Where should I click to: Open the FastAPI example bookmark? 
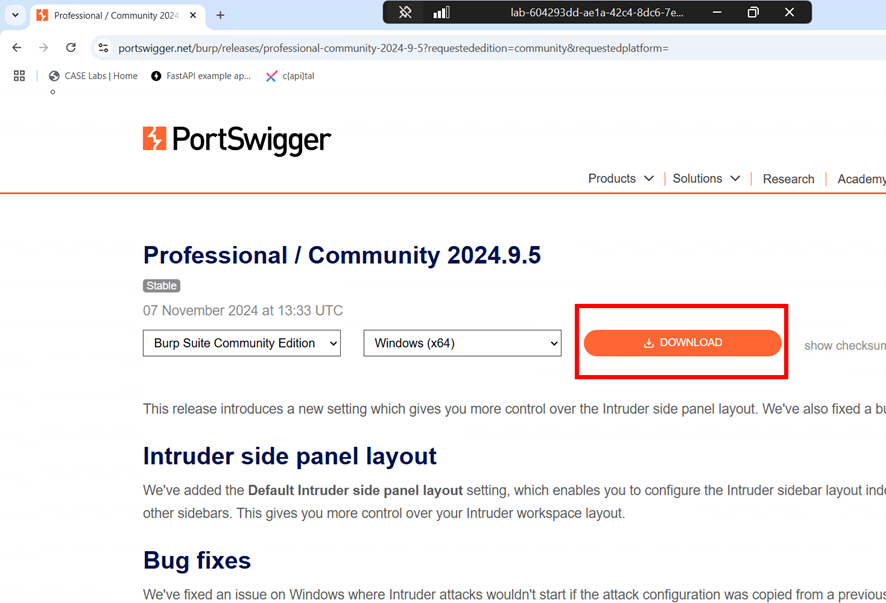201,76
